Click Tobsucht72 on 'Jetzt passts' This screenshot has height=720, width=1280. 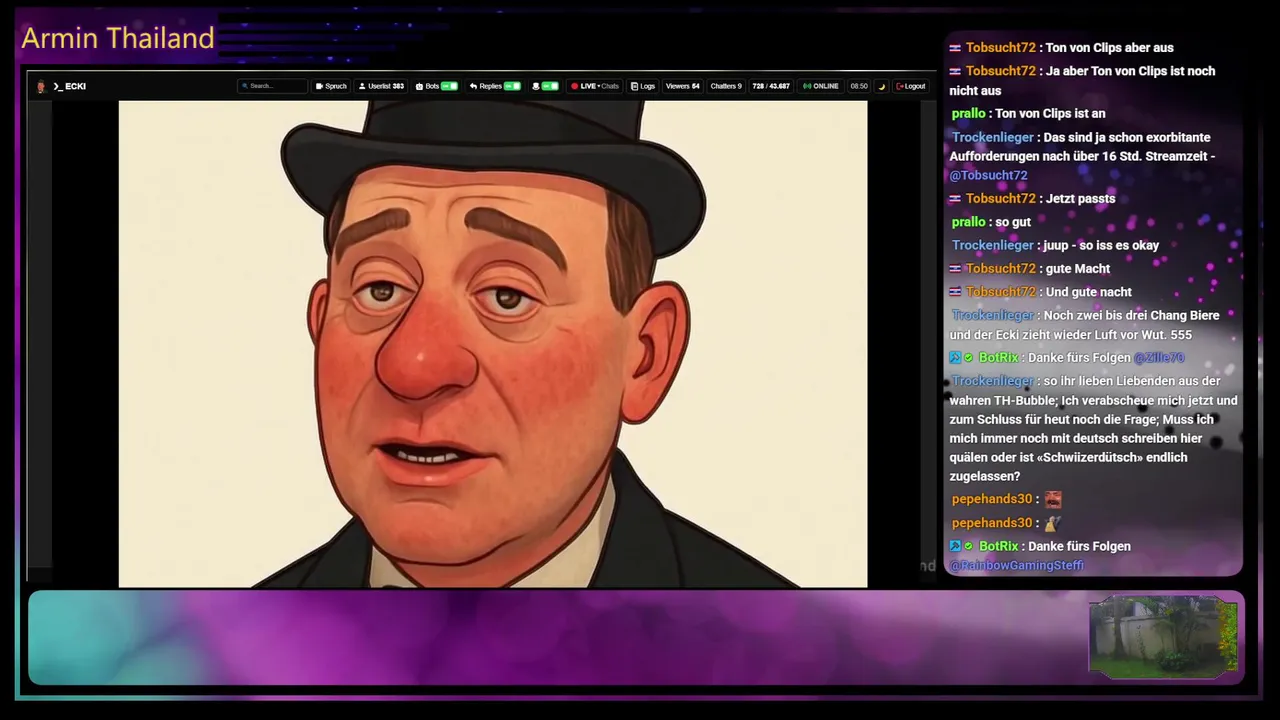(1001, 199)
